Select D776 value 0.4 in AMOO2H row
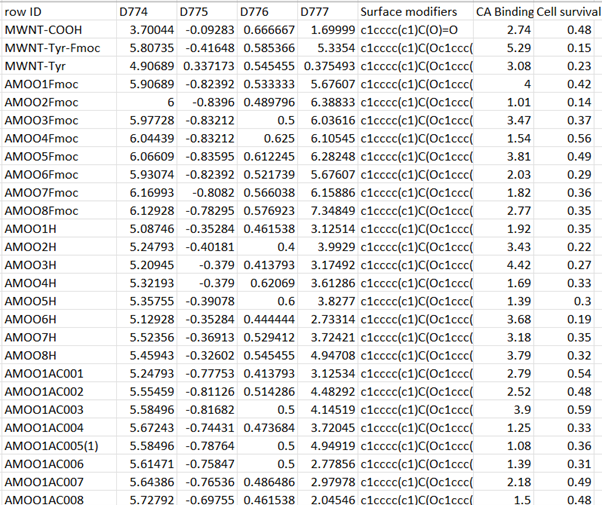Viewport: 602px width, 505px height. coord(268,247)
